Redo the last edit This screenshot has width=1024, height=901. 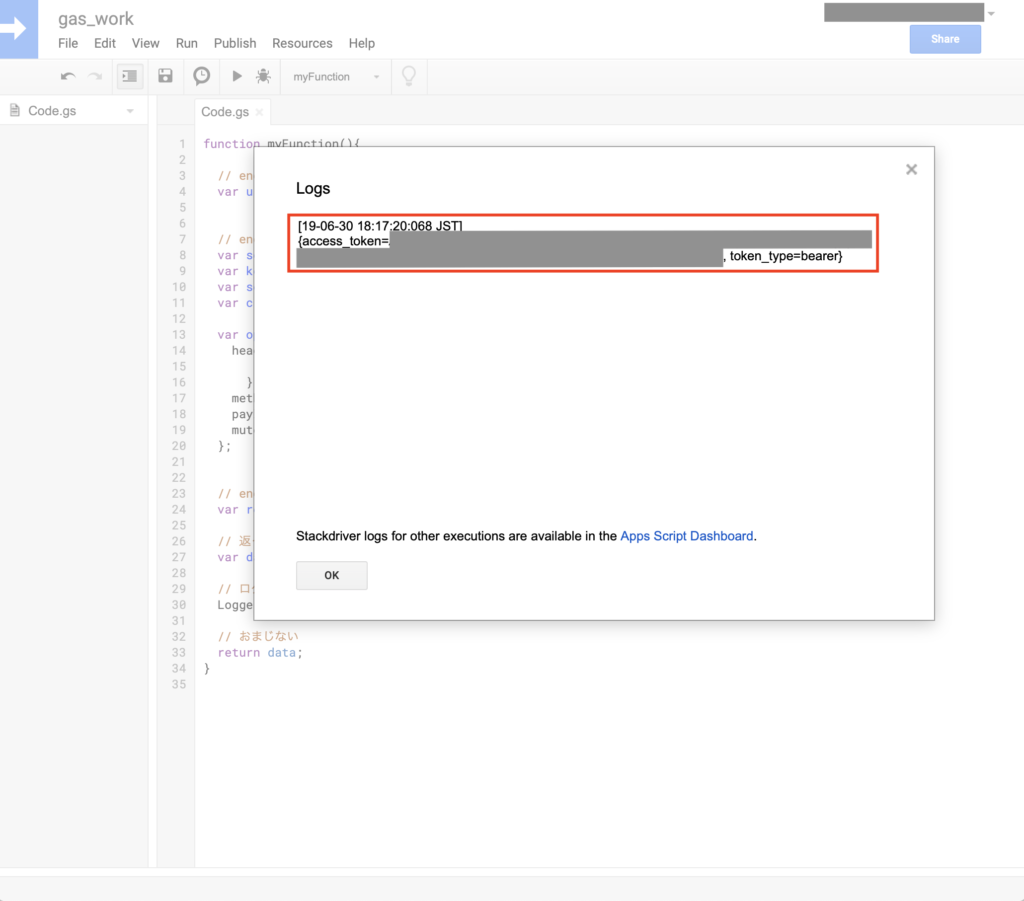(95, 76)
